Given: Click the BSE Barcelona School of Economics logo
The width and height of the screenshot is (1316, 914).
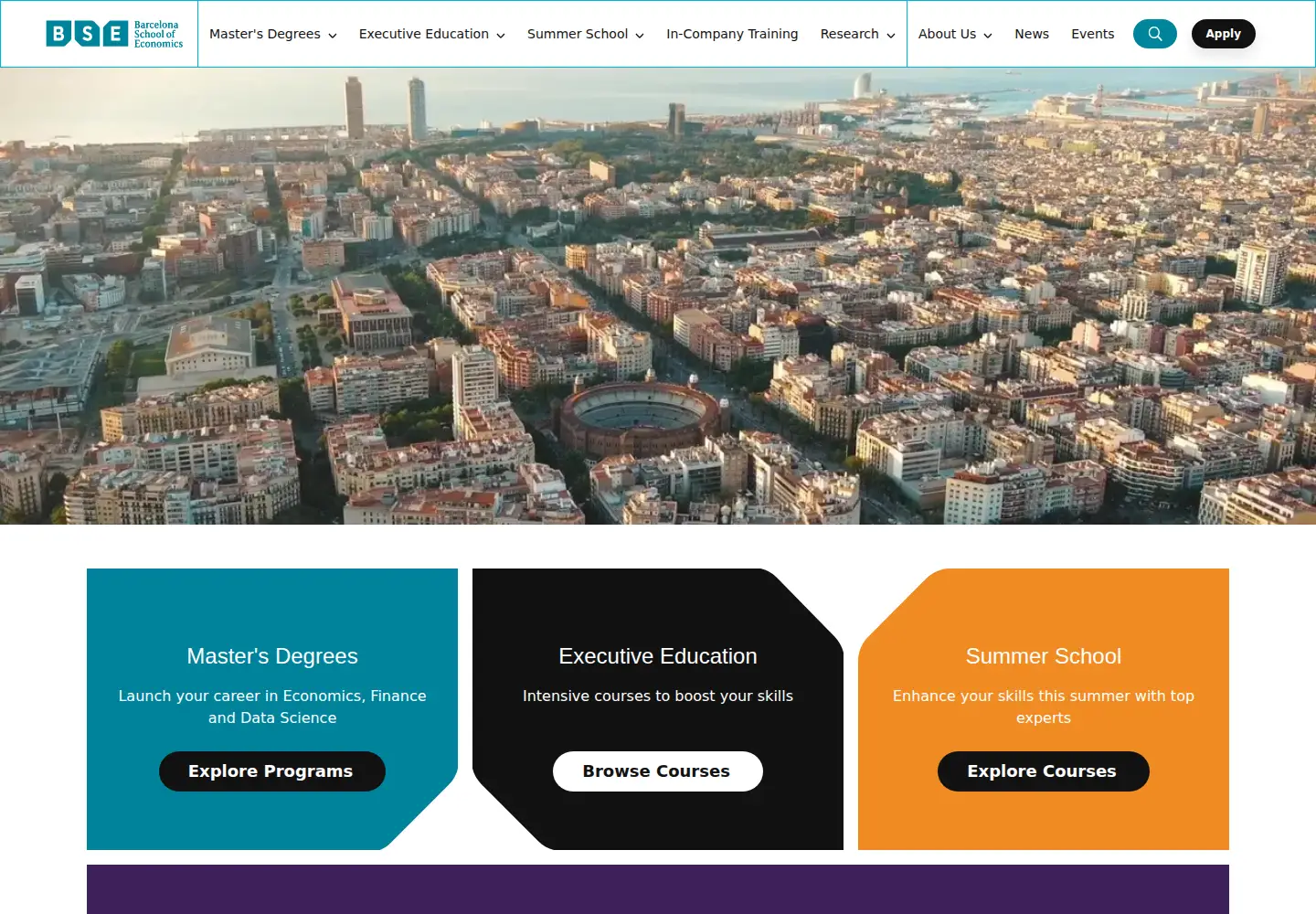Looking at the screenshot, I should click(x=114, y=34).
